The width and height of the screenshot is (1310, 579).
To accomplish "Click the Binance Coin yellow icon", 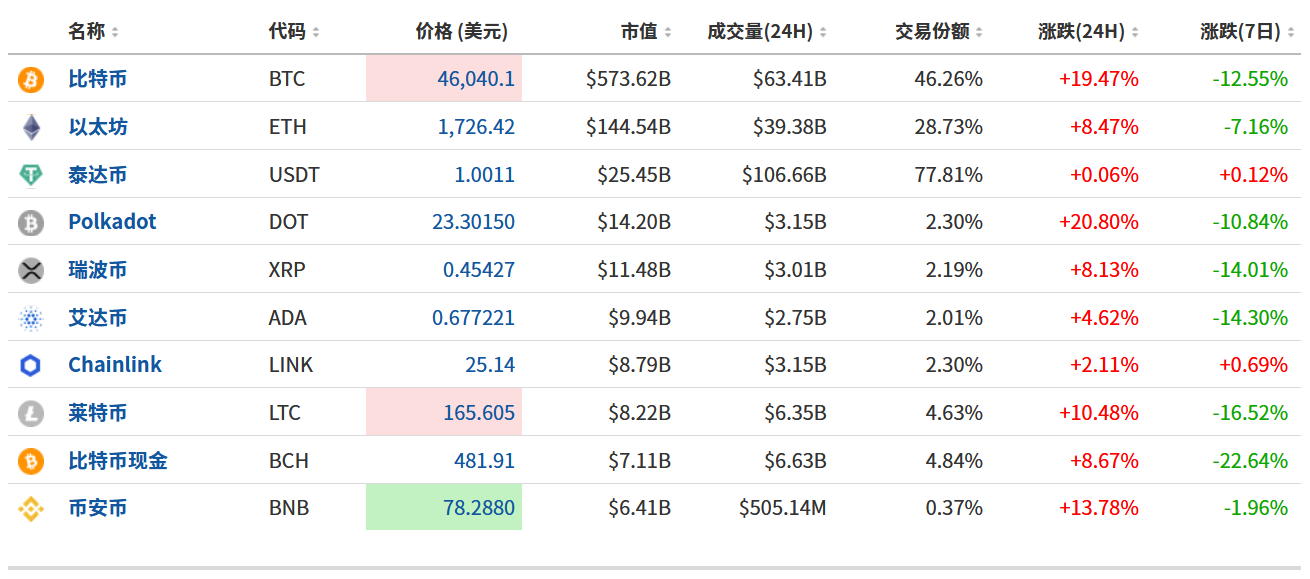I will pyautogui.click(x=31, y=509).
